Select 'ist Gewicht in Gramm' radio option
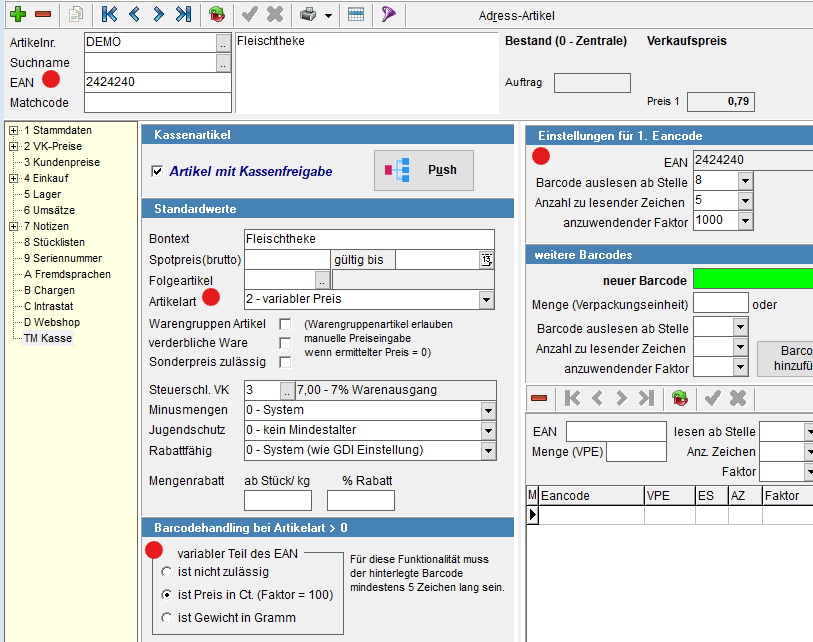The height and width of the screenshot is (642, 813). click(166, 618)
